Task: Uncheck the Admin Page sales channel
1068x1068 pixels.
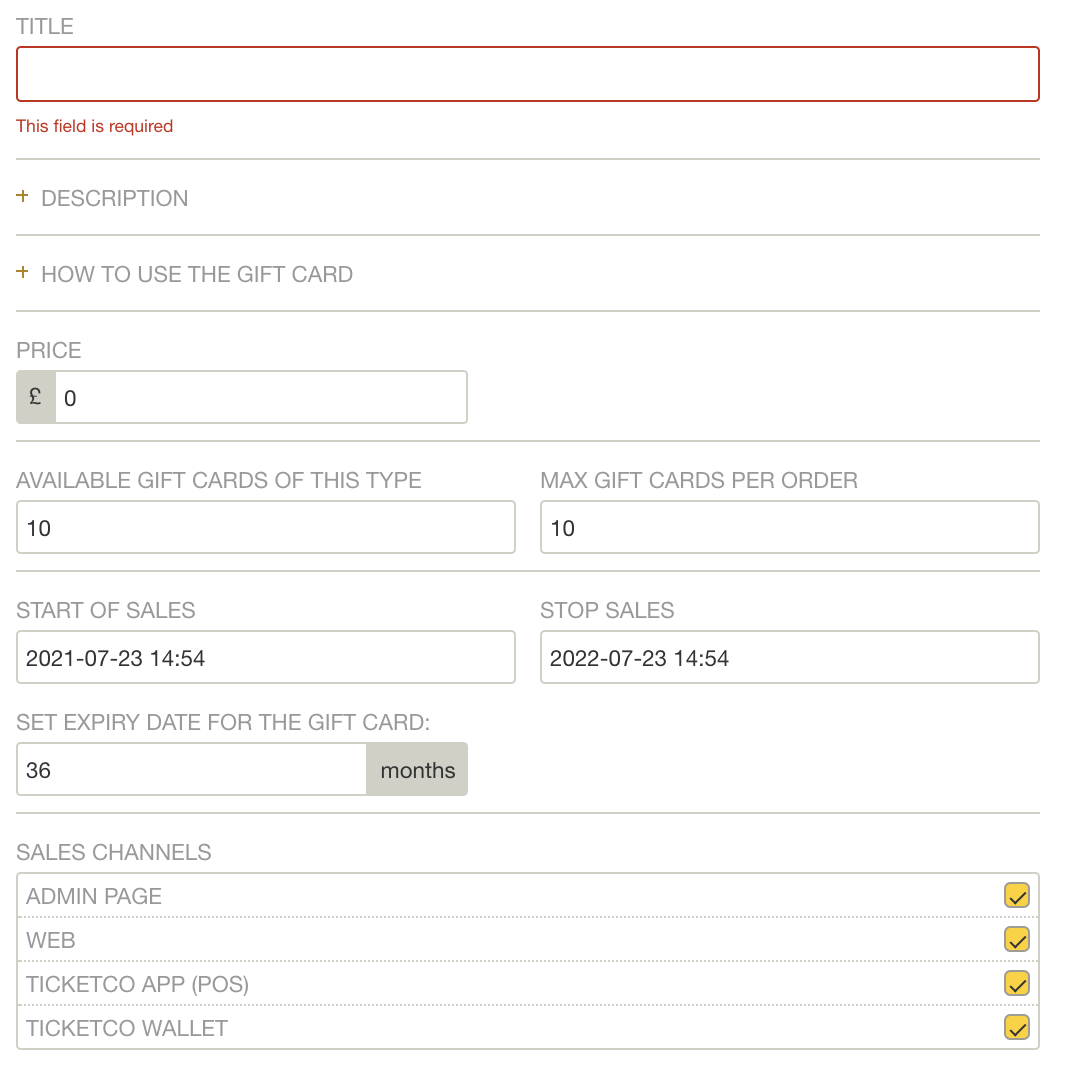Action: tap(1016, 896)
